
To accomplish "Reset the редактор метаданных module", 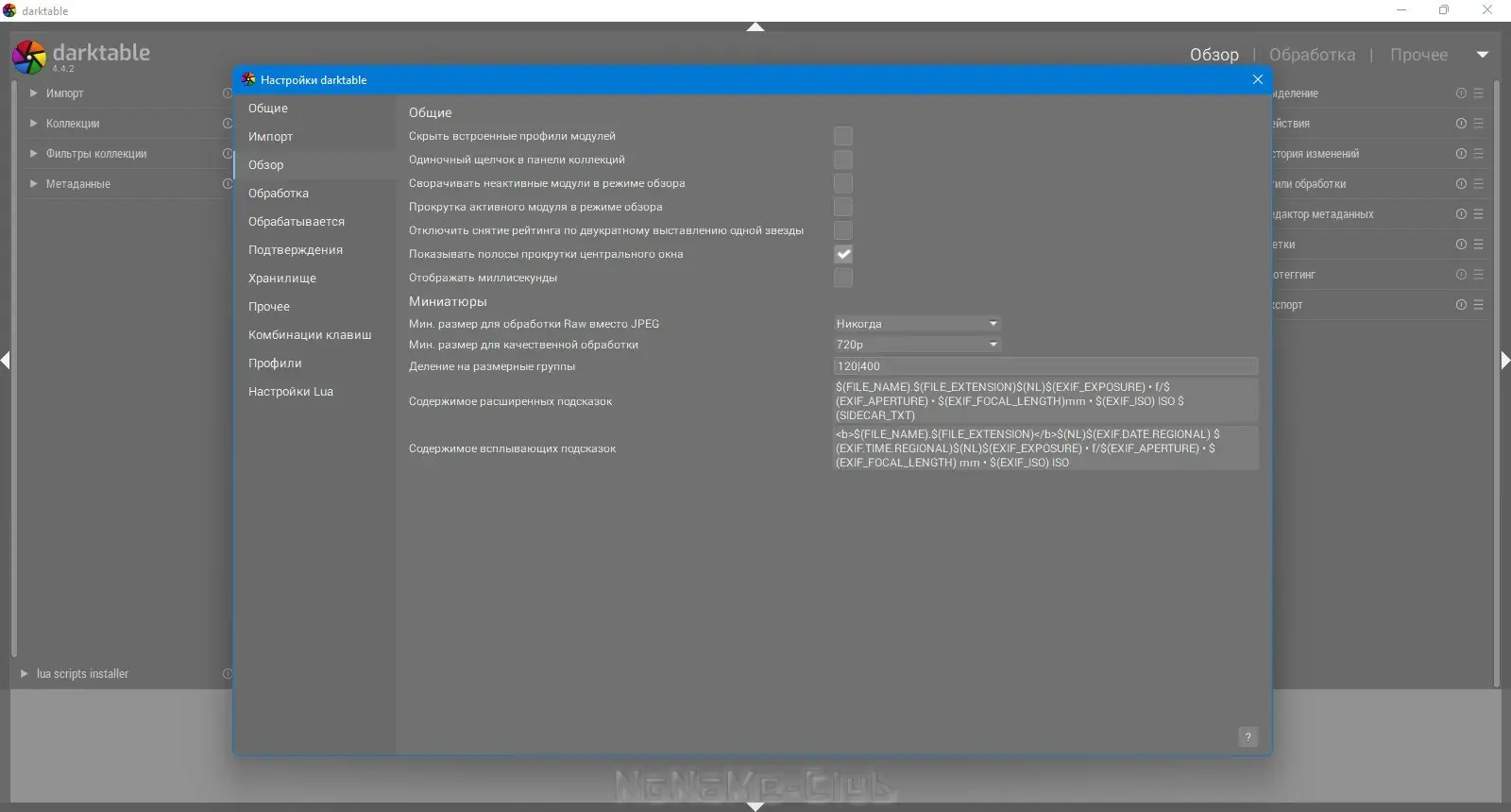I will 1461,214.
